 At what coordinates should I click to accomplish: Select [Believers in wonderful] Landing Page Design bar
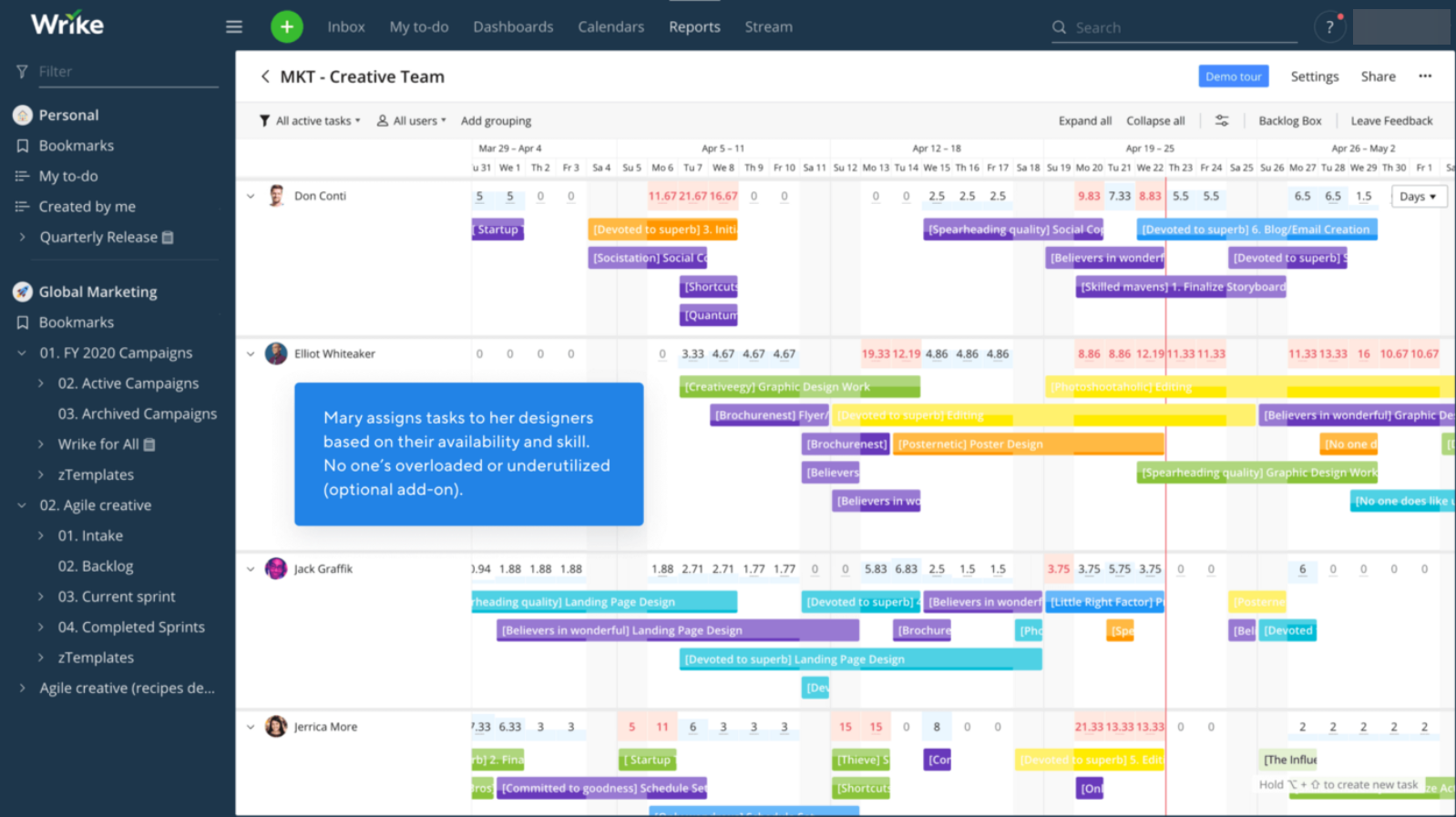click(677, 630)
